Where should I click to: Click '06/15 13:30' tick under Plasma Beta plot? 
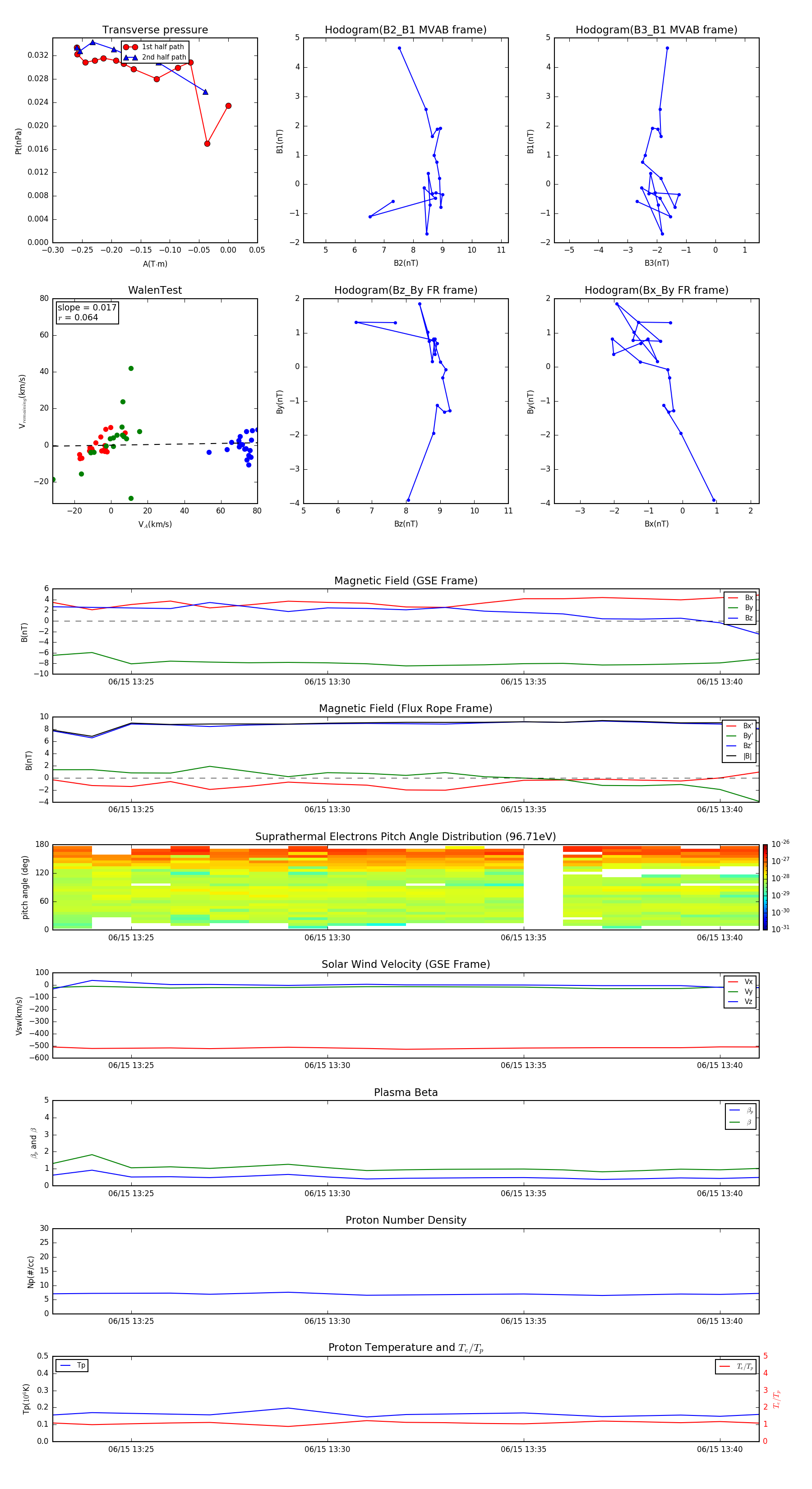click(327, 1193)
